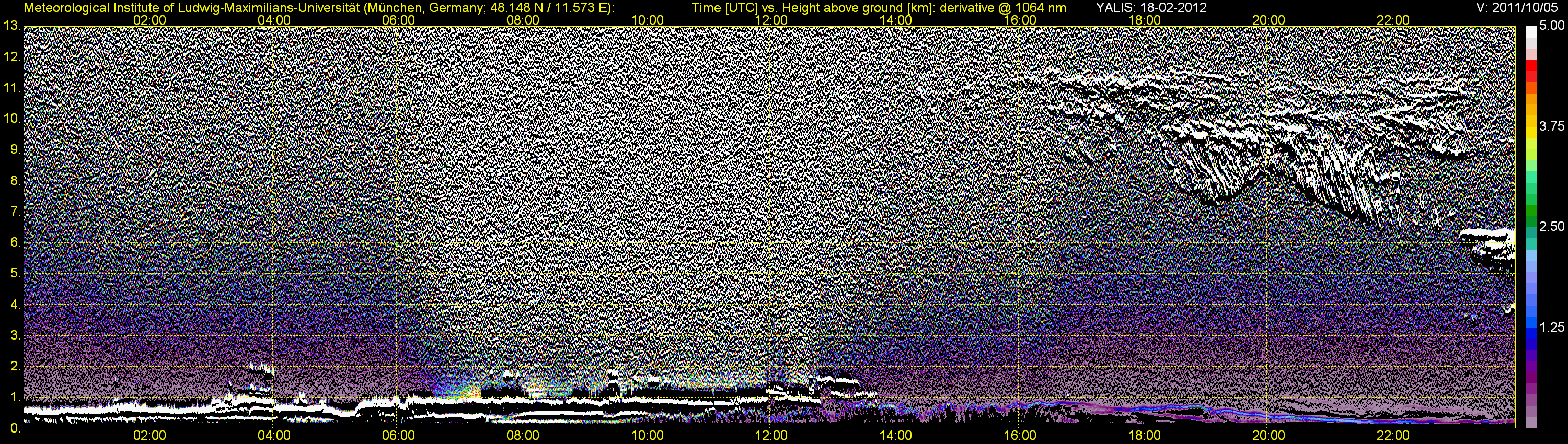Click the 11. height axis label
The height and width of the screenshot is (444, 1568).
pos(12,88)
